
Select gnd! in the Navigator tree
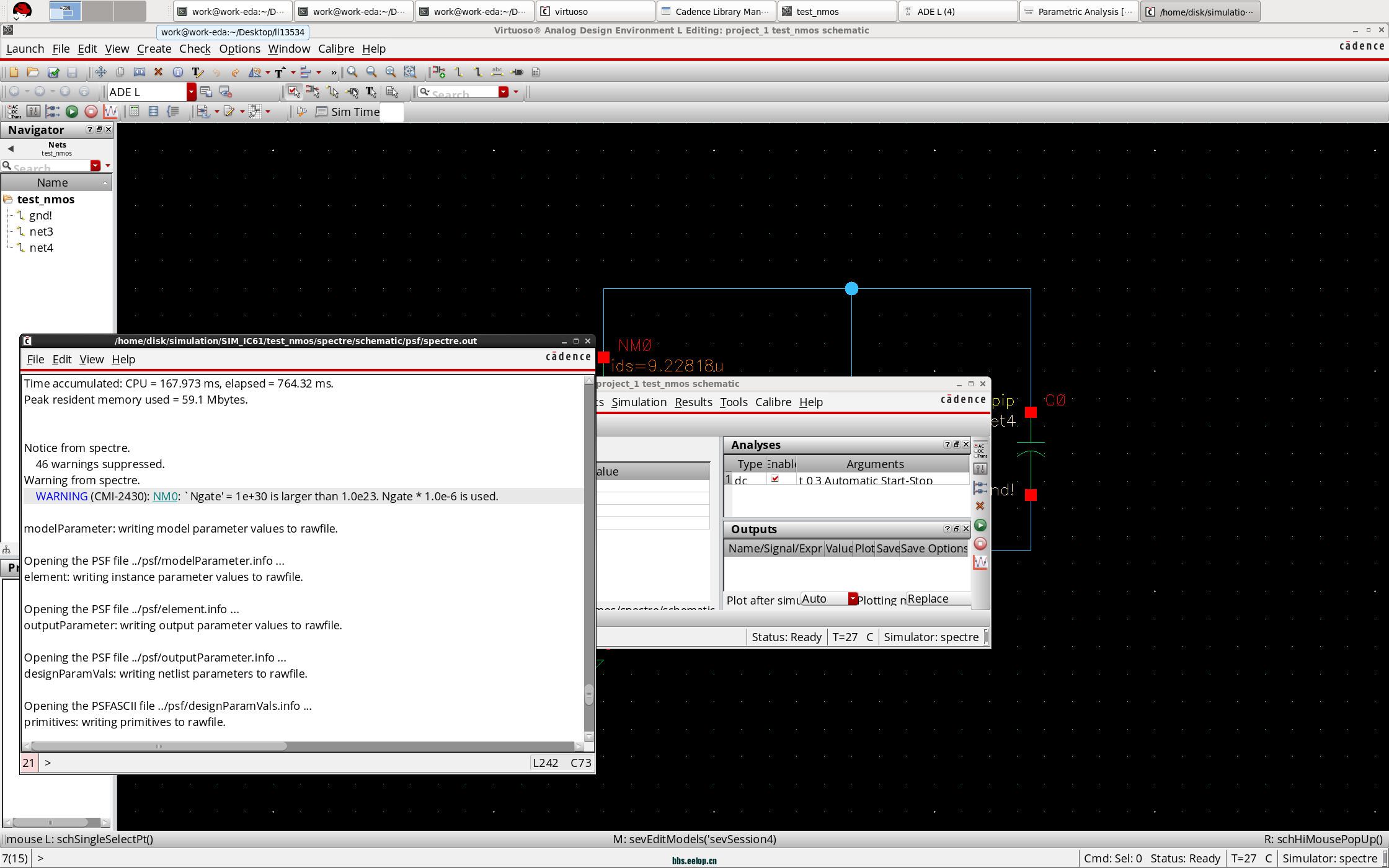[x=40, y=215]
